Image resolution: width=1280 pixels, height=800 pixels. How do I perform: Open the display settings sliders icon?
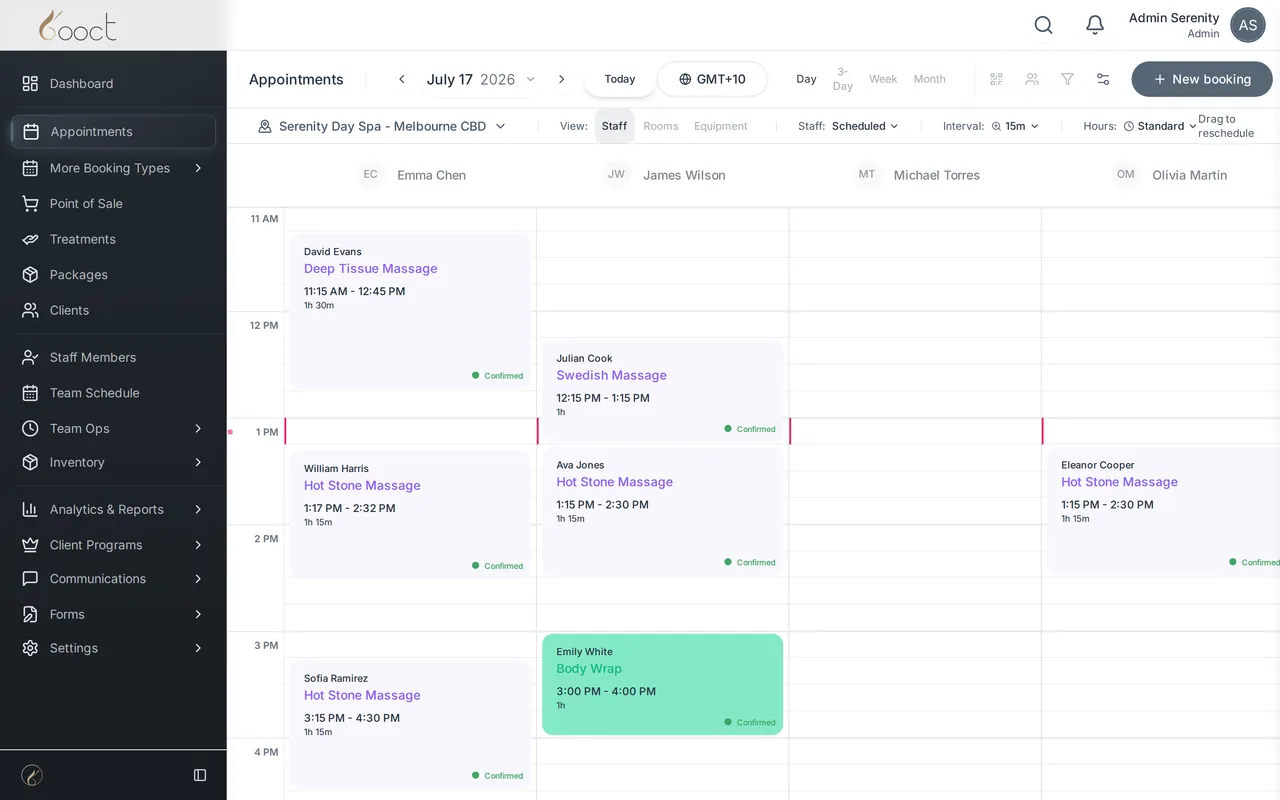coord(1103,79)
